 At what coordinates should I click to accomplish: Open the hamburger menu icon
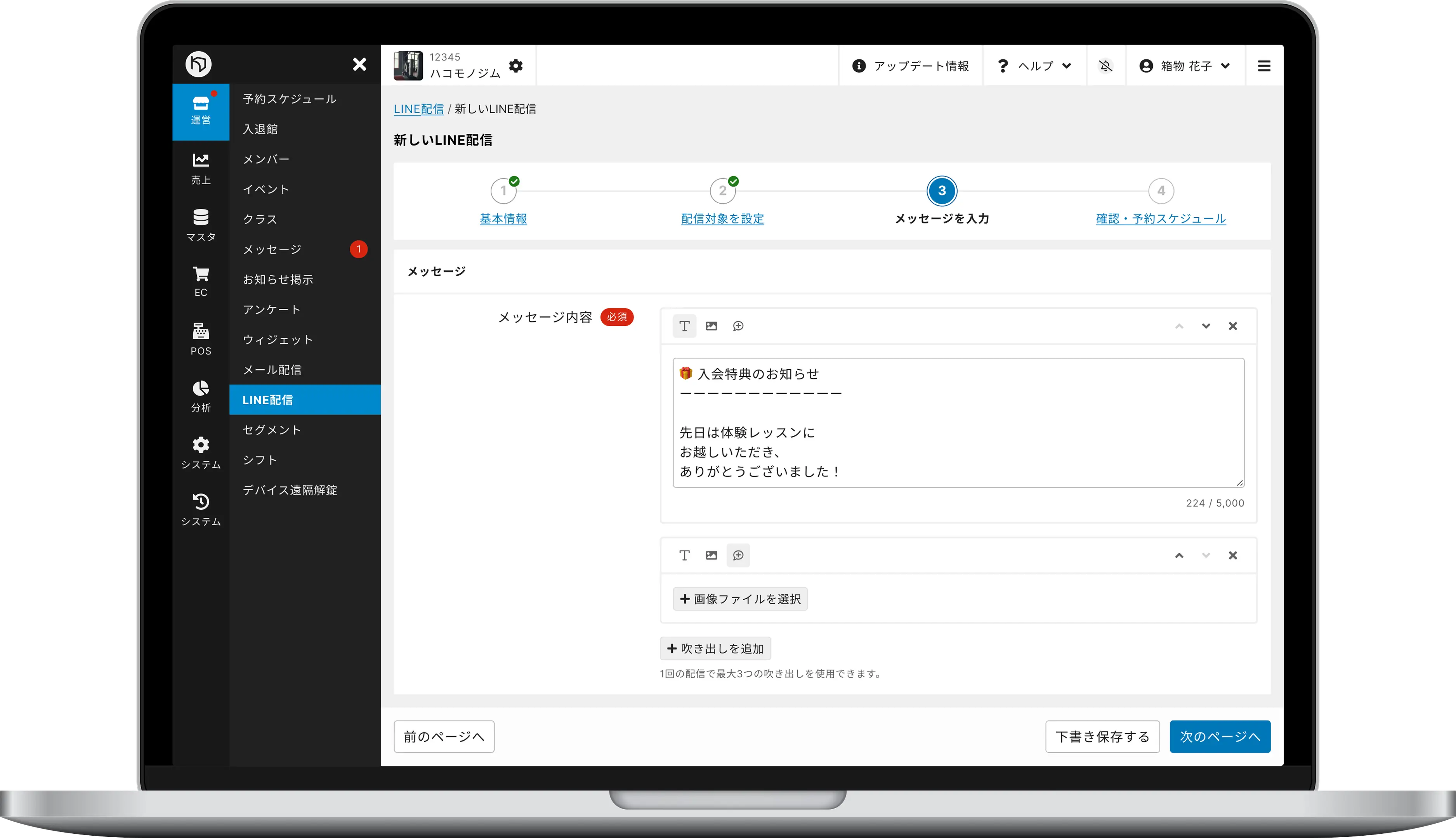point(1264,66)
